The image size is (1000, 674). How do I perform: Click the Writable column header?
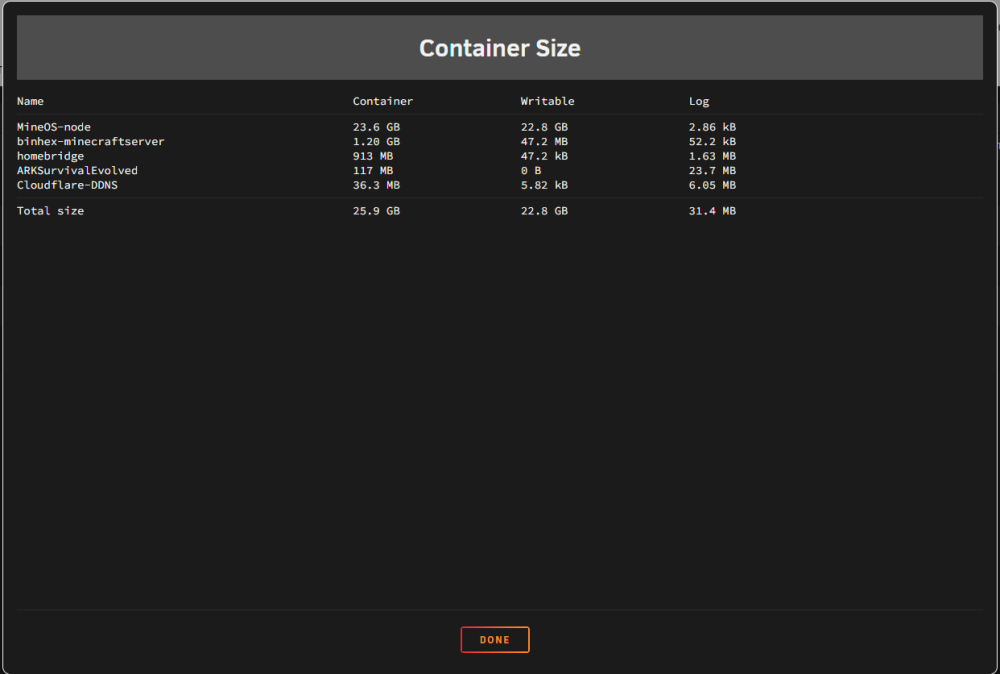[x=547, y=101]
